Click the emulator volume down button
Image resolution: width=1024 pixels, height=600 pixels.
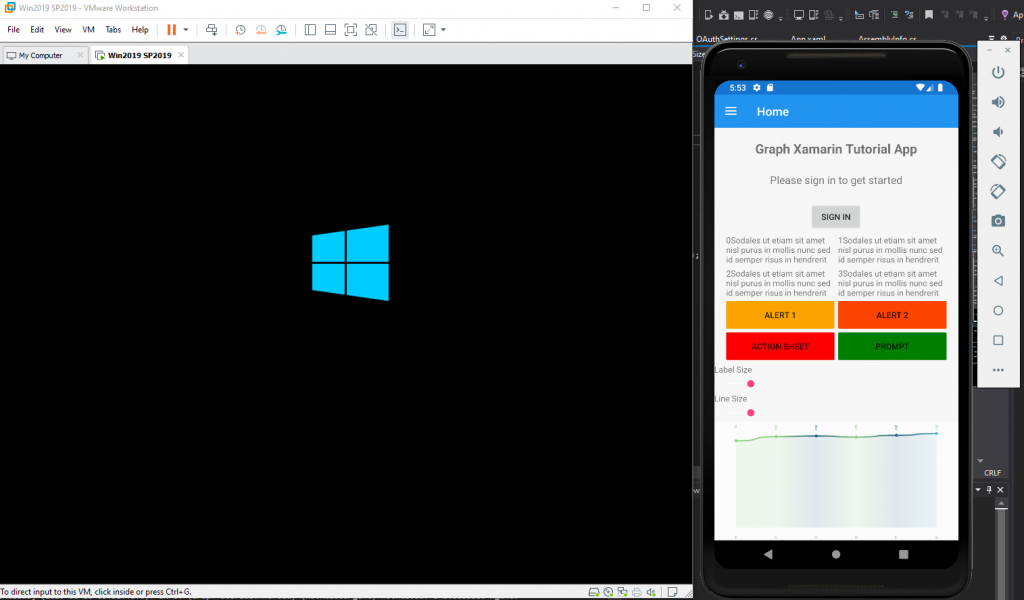coord(998,132)
